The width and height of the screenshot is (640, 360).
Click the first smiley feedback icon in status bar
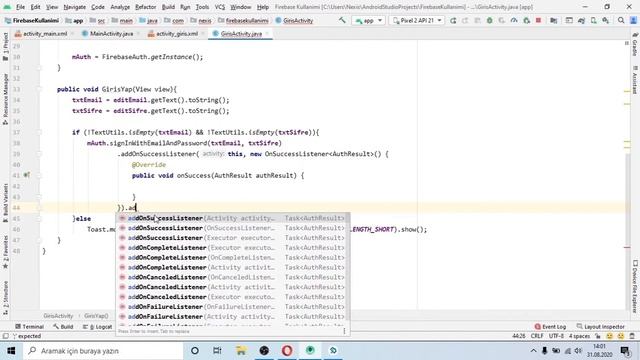tap(609, 336)
